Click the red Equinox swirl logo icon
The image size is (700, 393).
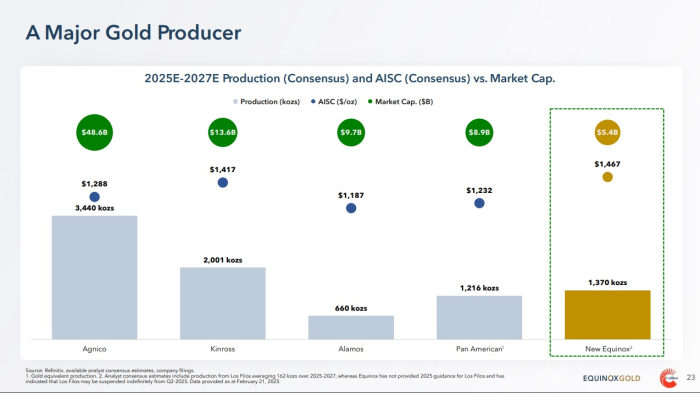pyautogui.click(x=668, y=378)
